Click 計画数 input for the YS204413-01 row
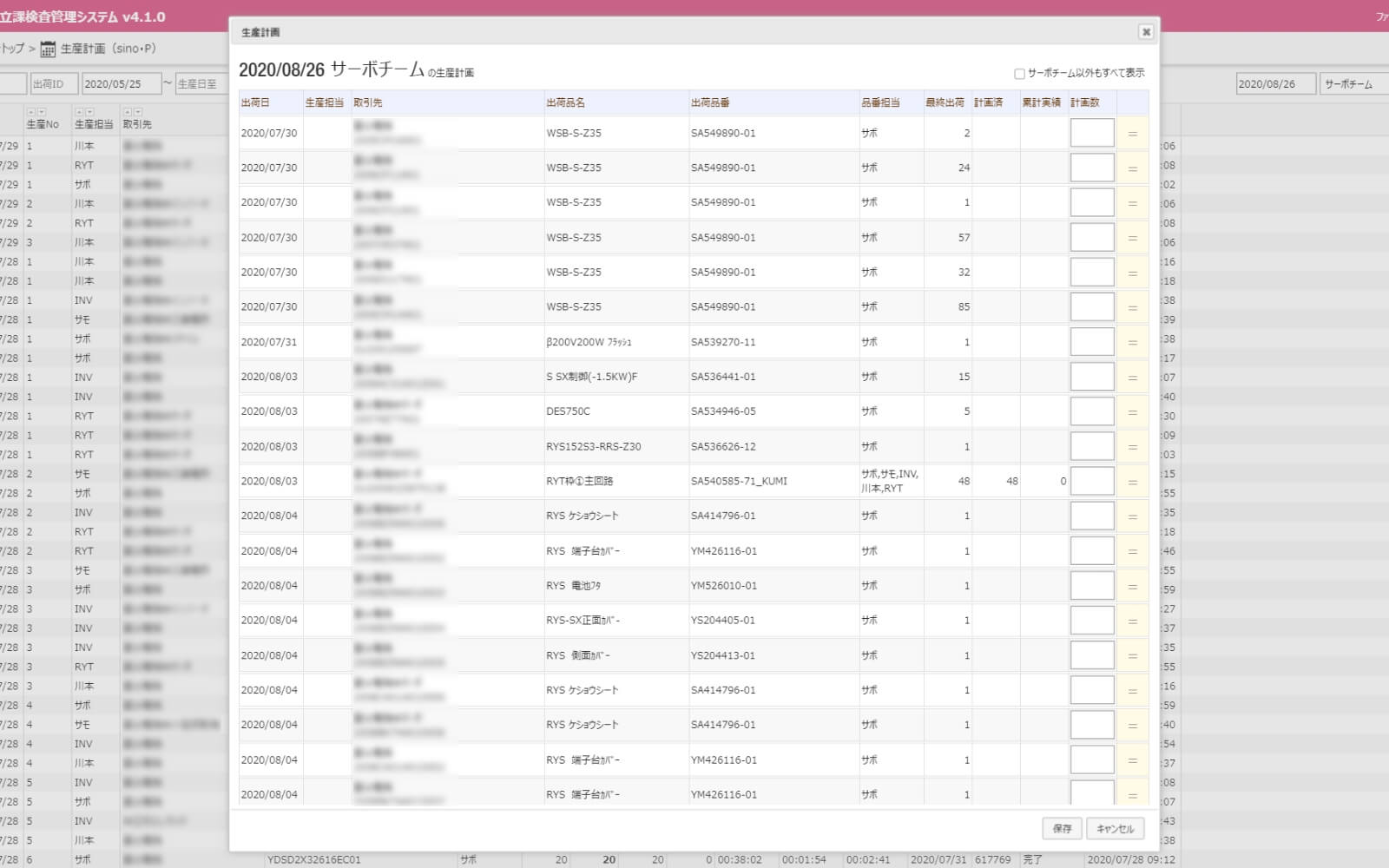This screenshot has width=1389, height=868. pyautogui.click(x=1092, y=655)
